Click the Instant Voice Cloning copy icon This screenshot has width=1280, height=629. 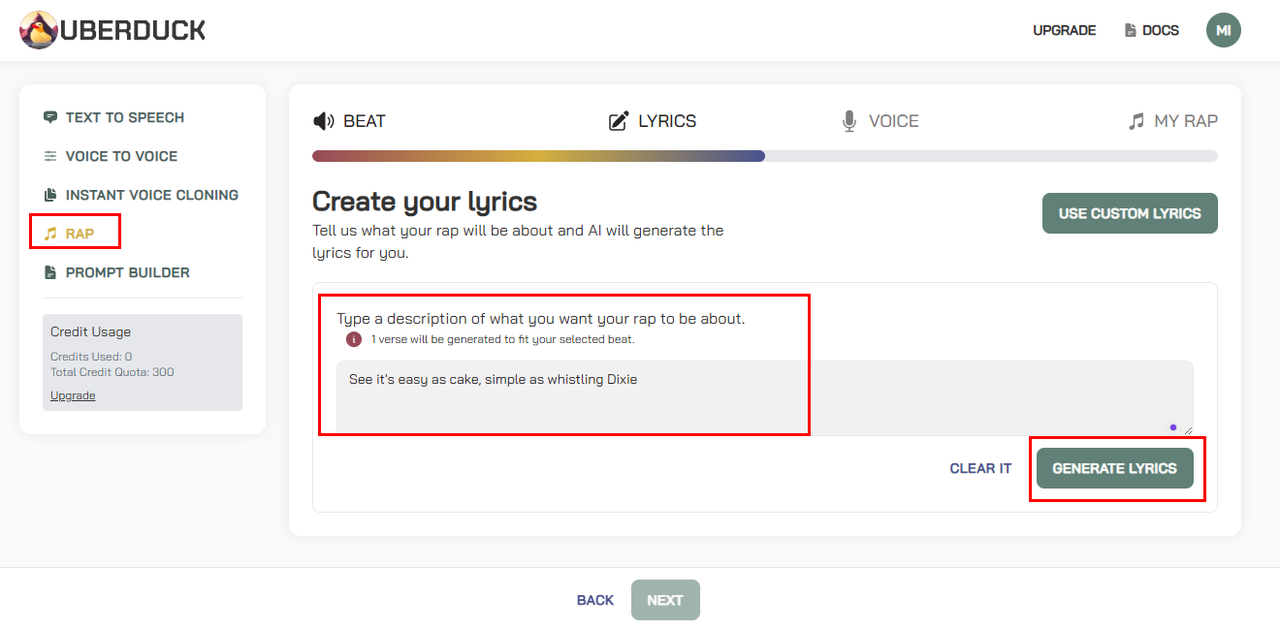(50, 195)
